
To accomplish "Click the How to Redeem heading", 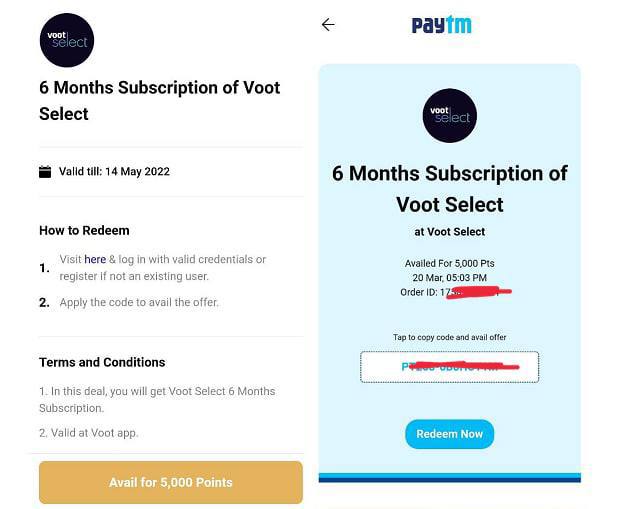I will [84, 231].
